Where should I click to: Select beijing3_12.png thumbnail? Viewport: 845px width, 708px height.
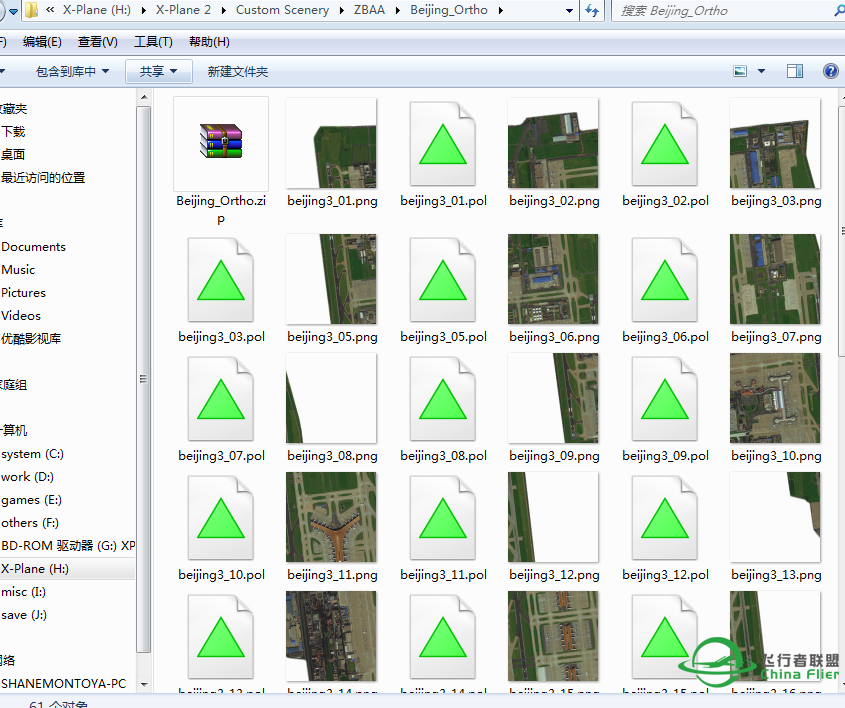click(x=553, y=517)
